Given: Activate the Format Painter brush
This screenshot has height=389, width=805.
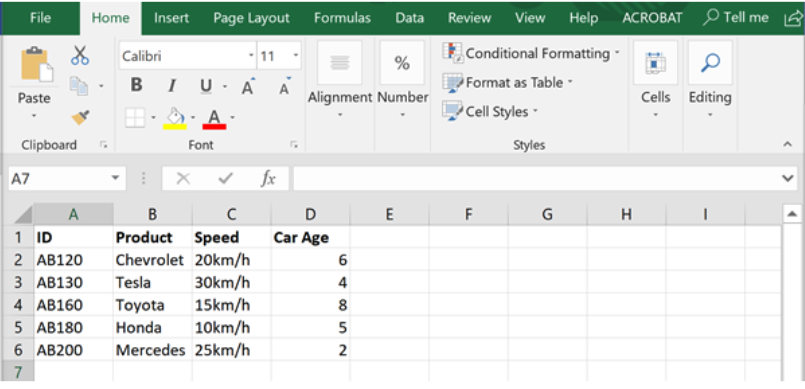Looking at the screenshot, I should click(80, 118).
